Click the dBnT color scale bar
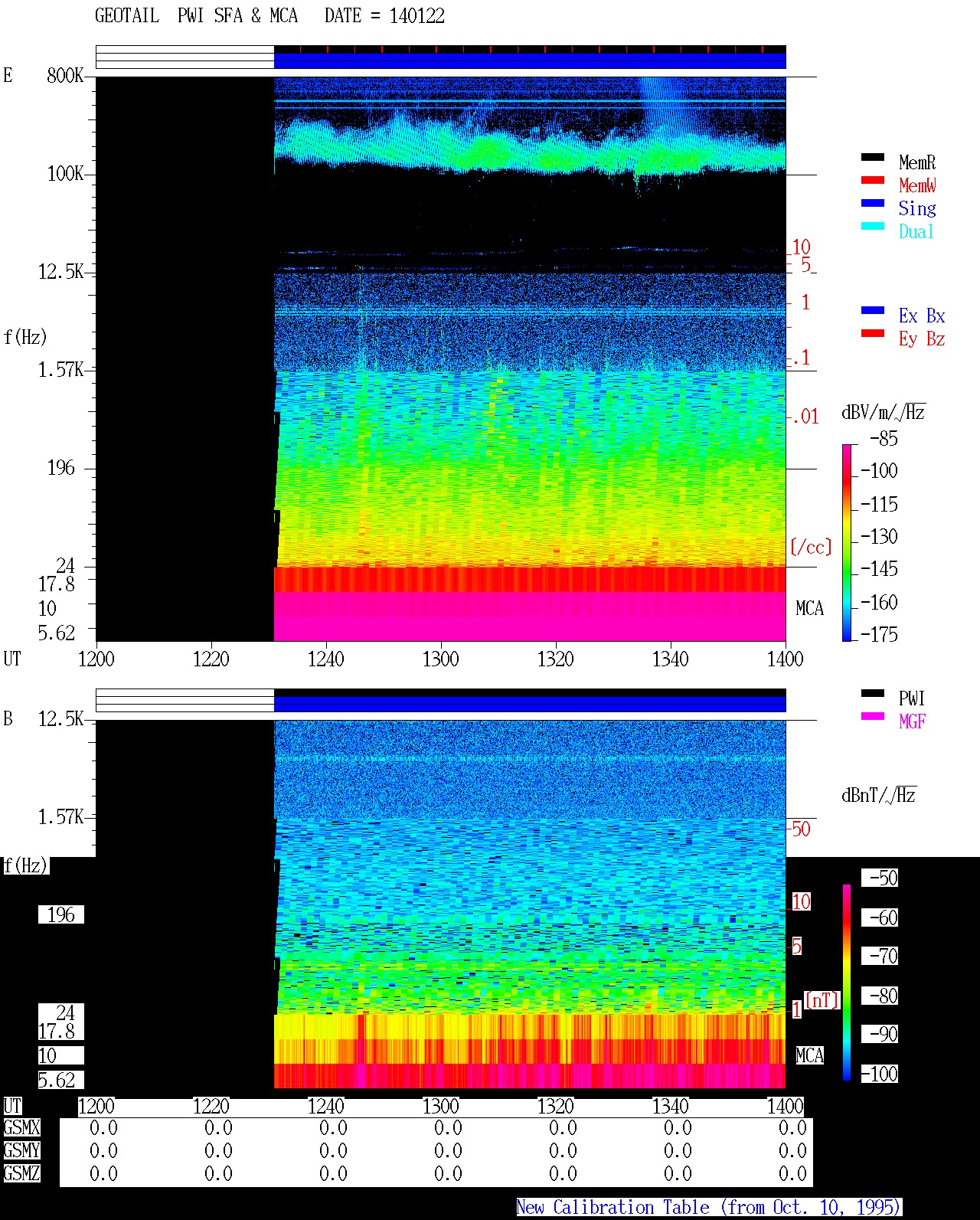 point(847,983)
